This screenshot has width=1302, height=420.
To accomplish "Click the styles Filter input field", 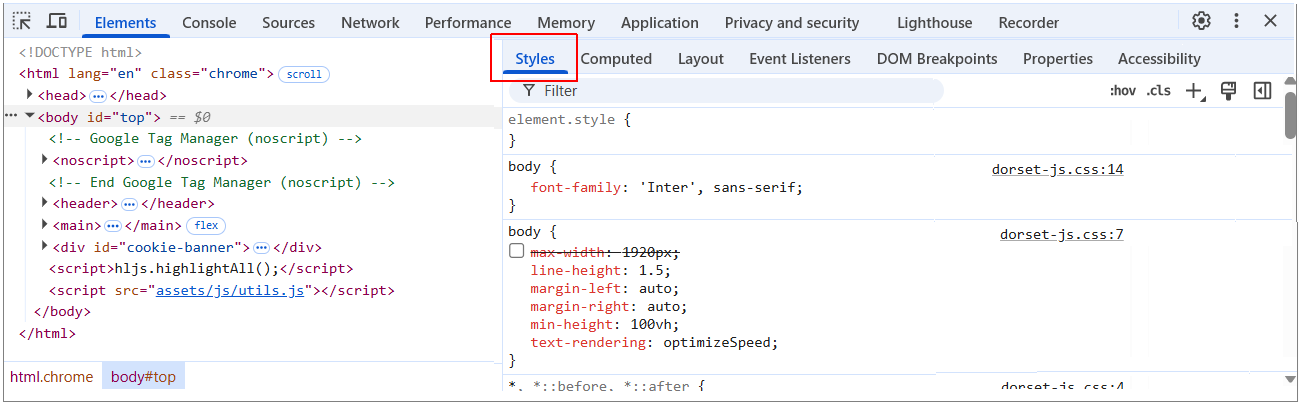I will click(726, 91).
